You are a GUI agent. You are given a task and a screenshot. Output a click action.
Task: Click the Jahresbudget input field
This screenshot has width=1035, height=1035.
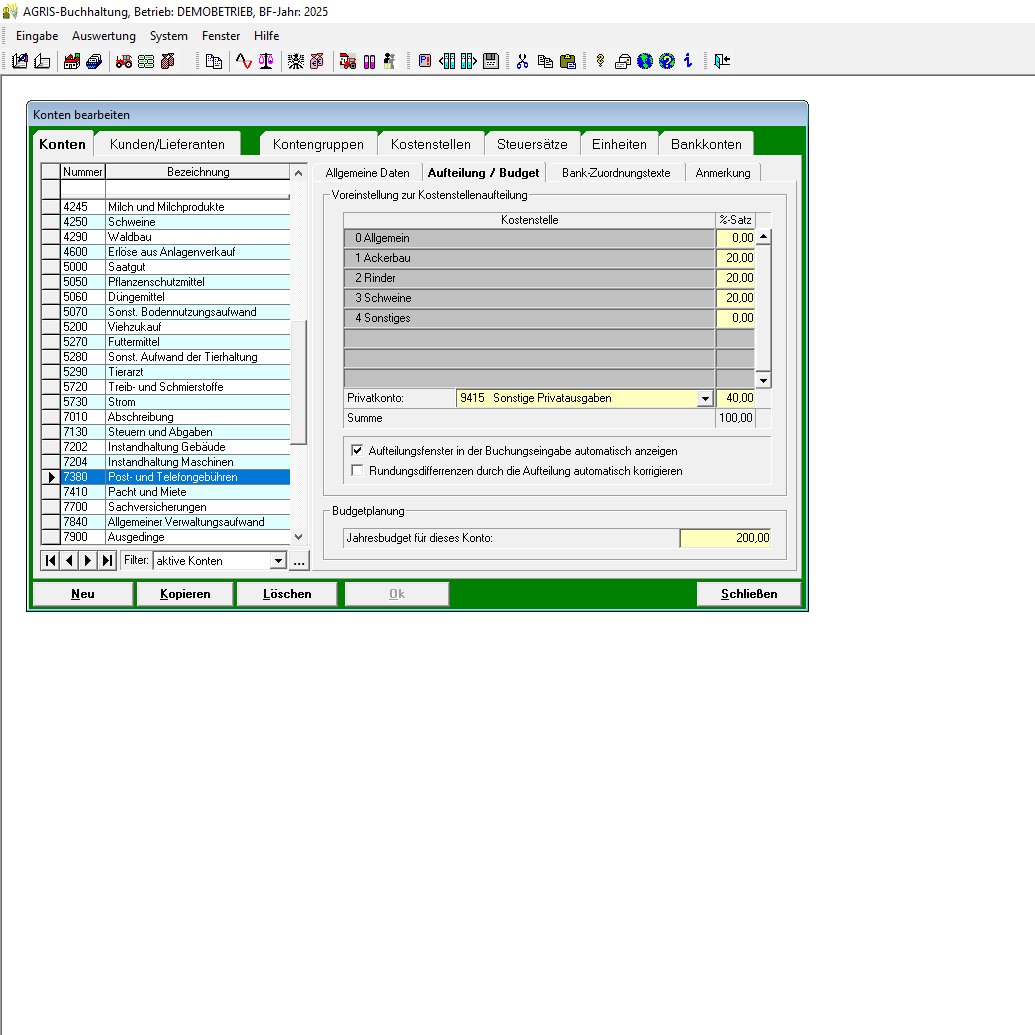pos(725,538)
